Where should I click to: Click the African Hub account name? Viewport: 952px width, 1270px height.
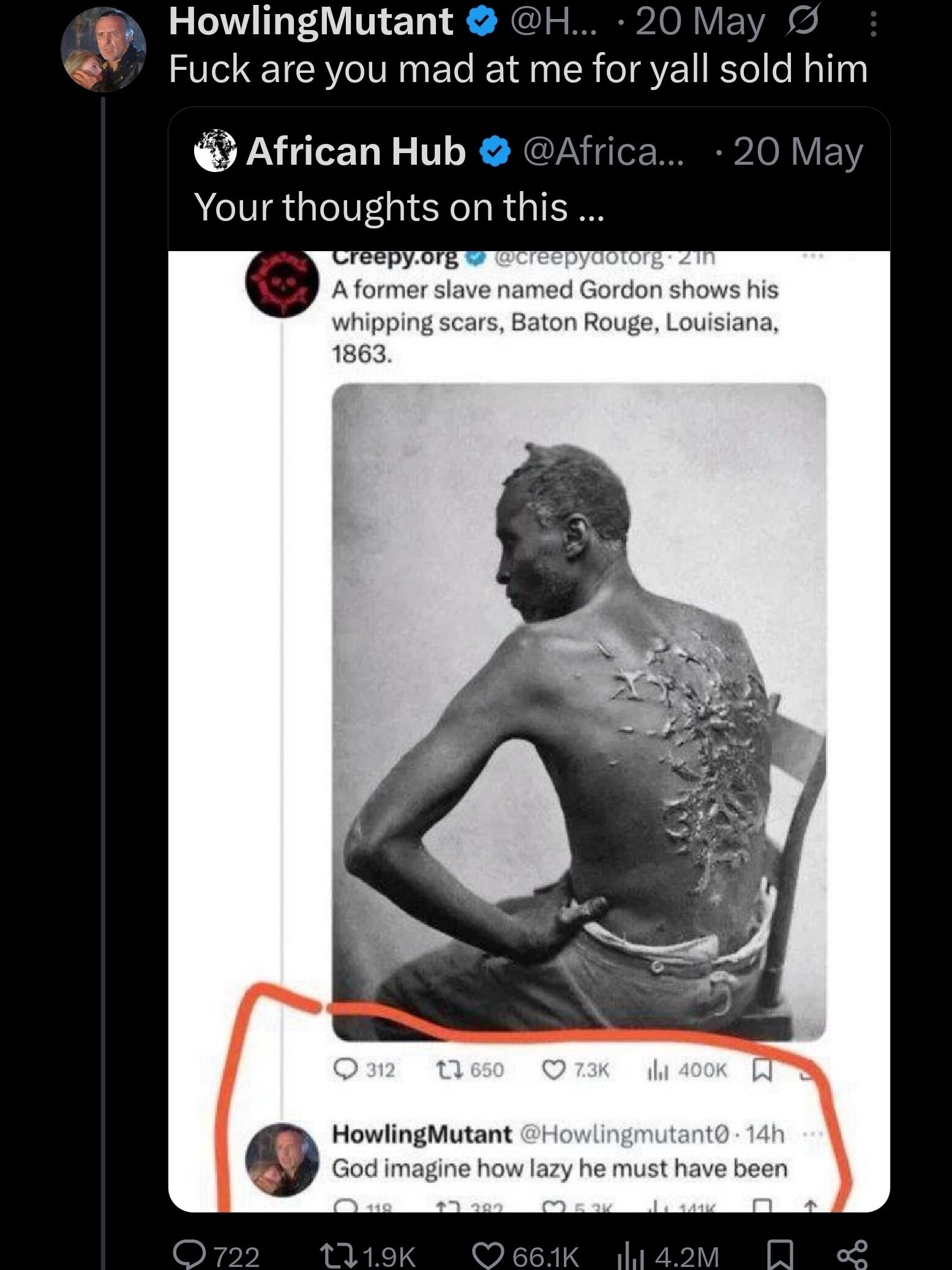tap(356, 151)
